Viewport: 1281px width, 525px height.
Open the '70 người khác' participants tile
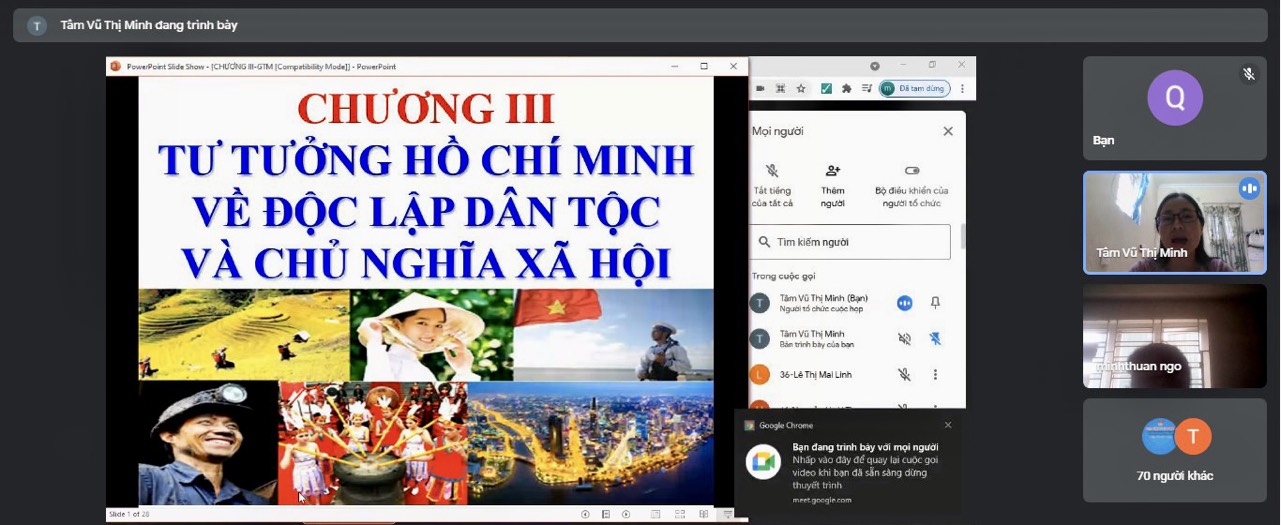tap(1174, 451)
